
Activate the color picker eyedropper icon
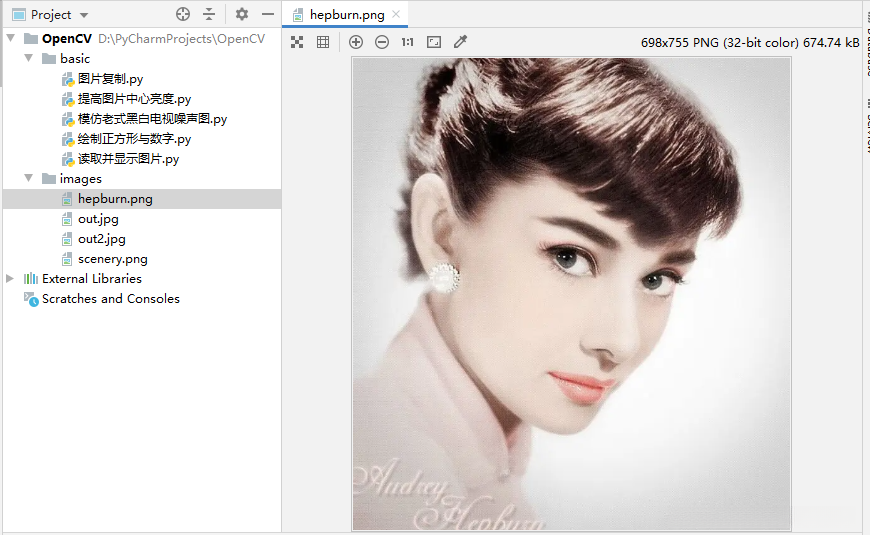pos(461,42)
